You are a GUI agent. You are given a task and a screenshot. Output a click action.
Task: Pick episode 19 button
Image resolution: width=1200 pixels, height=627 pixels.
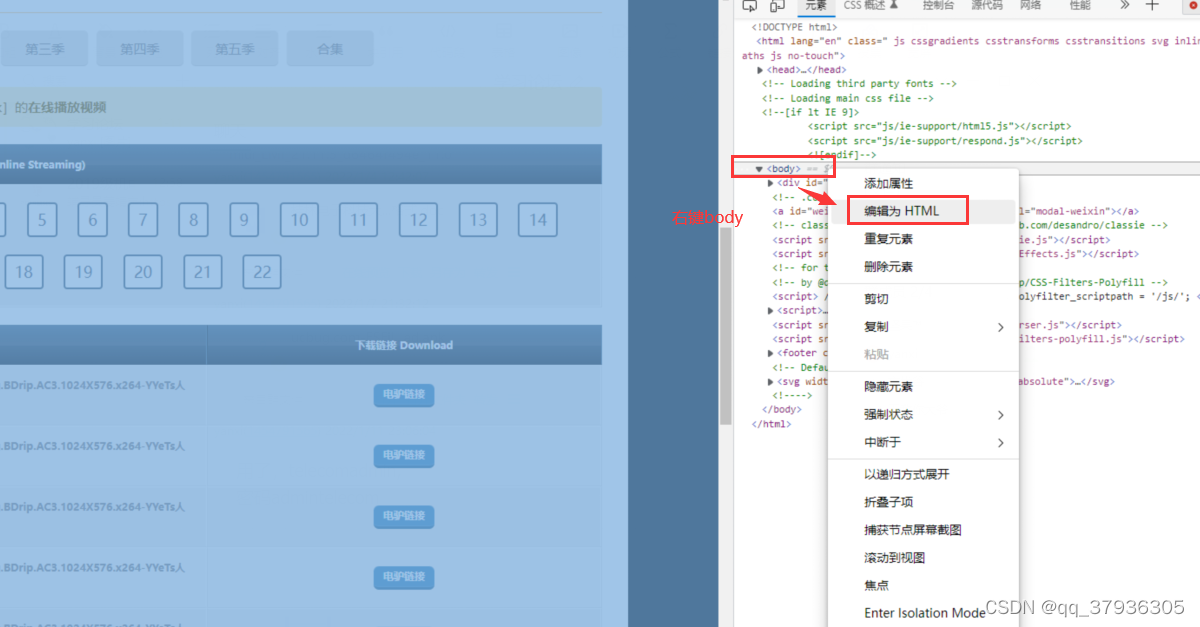83,272
